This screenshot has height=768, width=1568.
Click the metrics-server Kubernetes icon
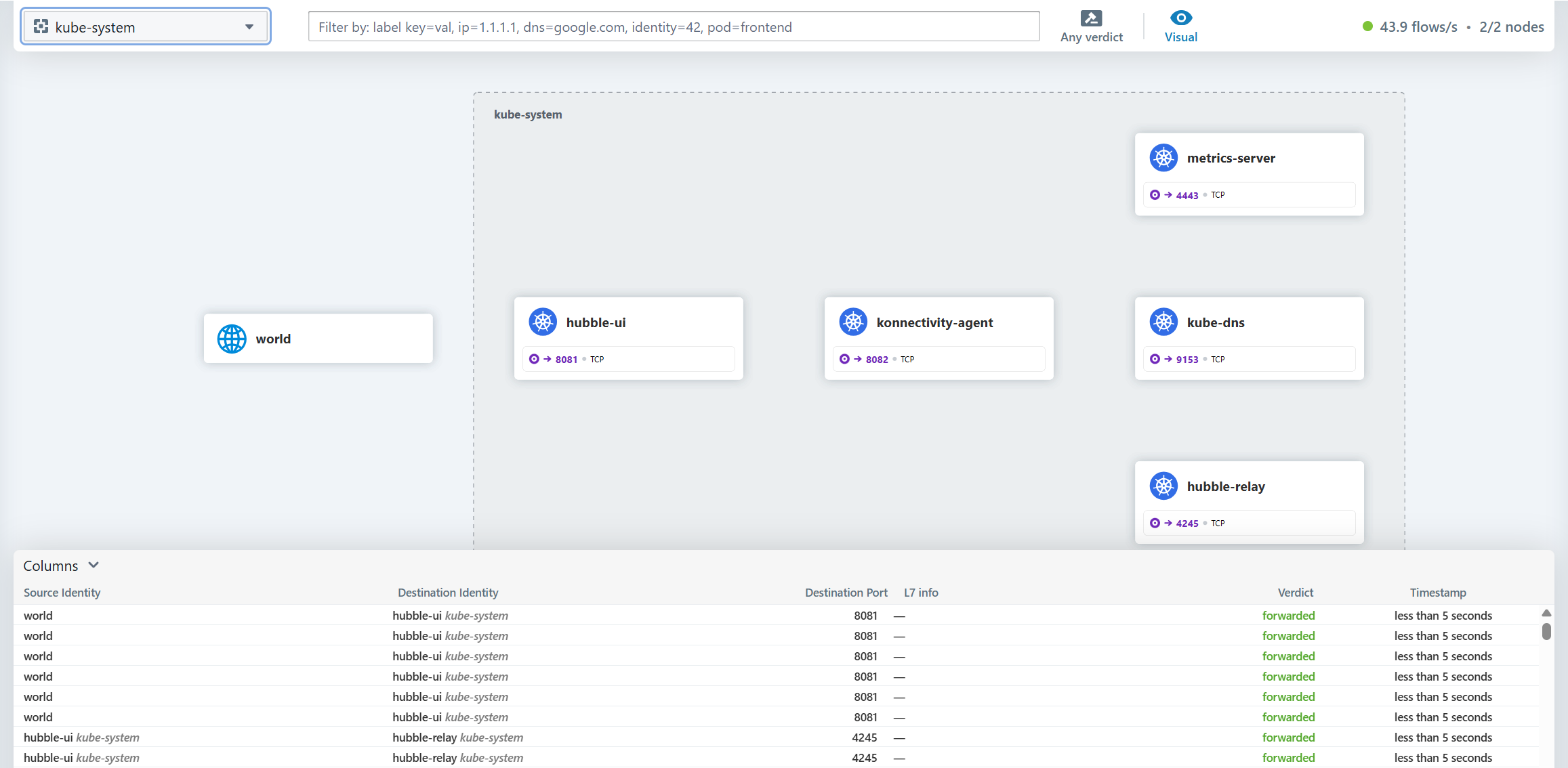coord(1163,158)
